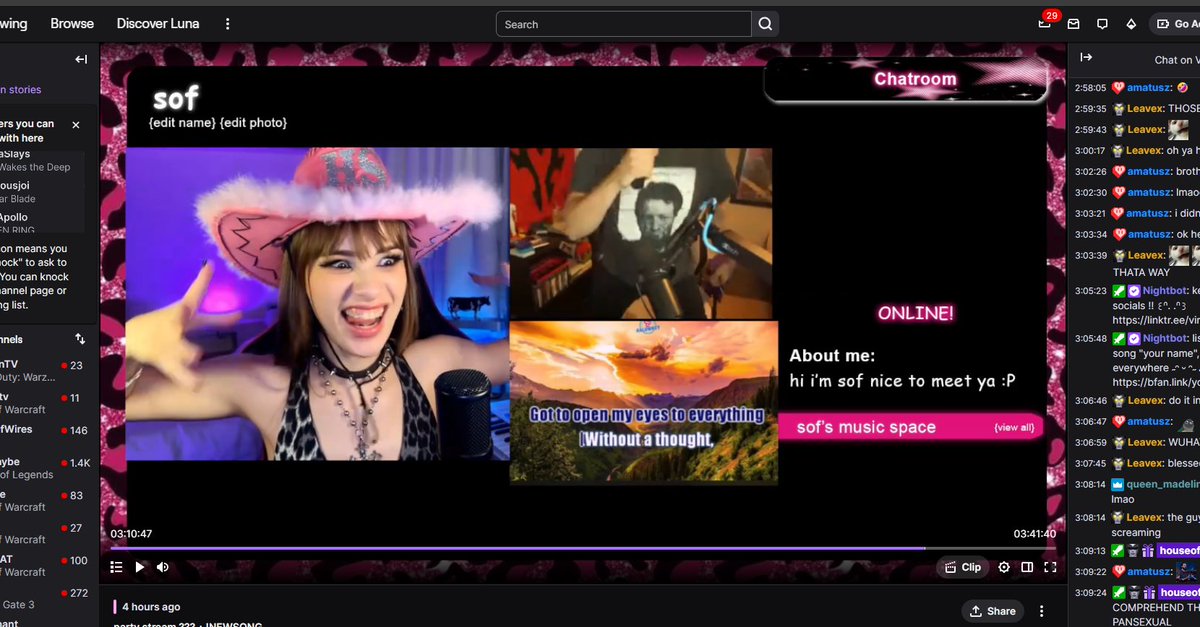Image resolution: width=1200 pixels, height=627 pixels.
Task: Open the player settings gear
Action: (x=1004, y=567)
